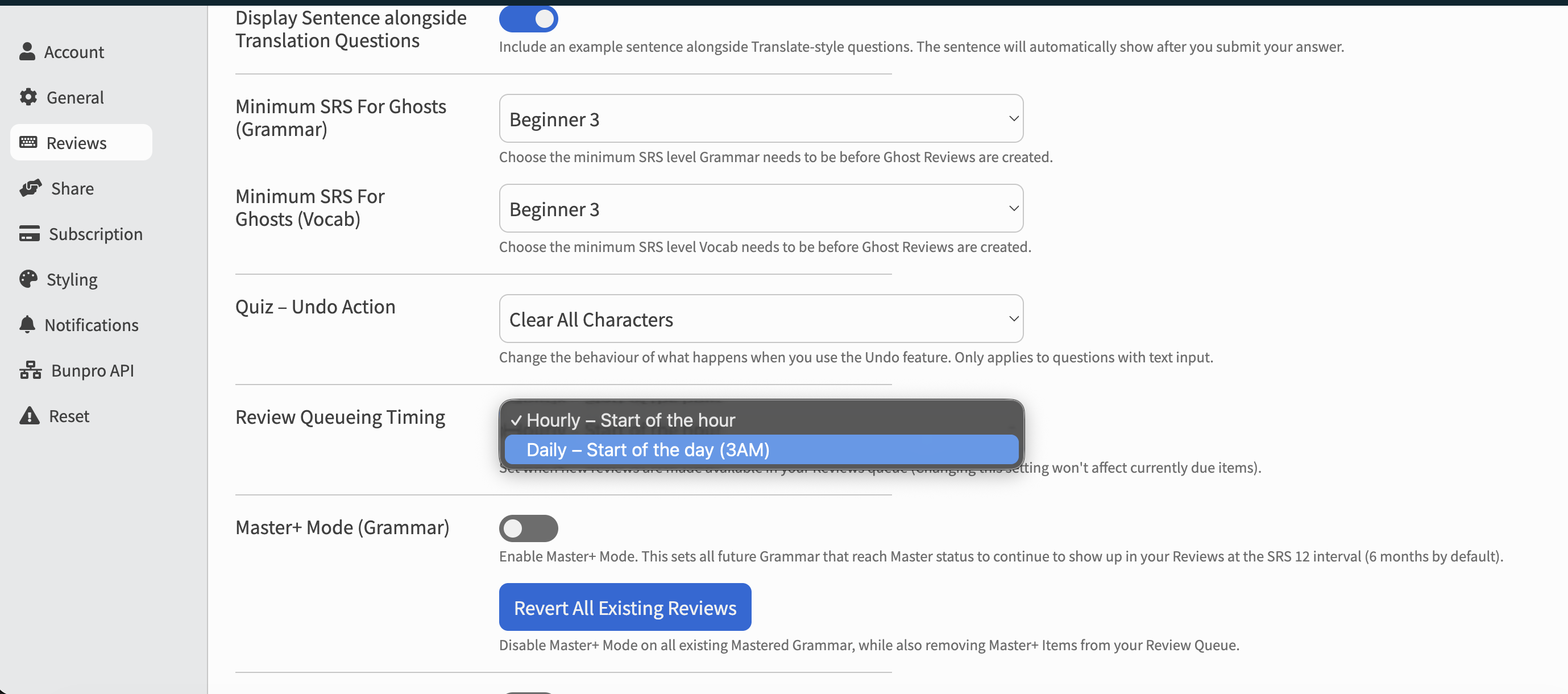The image size is (1568, 694).
Task: Open Minimum SRS For Ghosts (Grammar) dropdown
Action: (760, 119)
